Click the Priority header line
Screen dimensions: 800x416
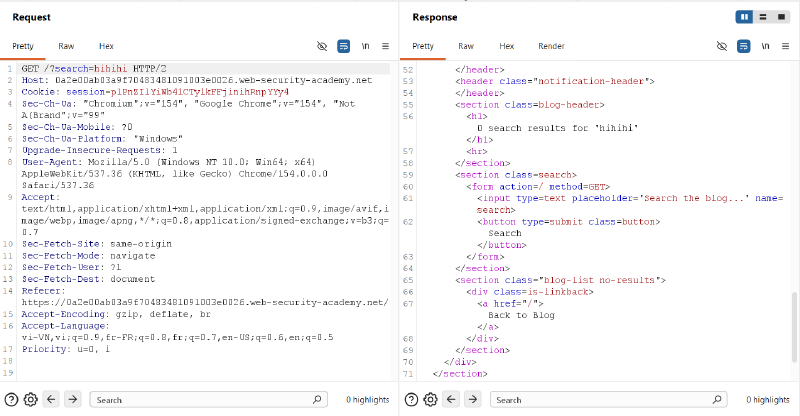pos(65,349)
